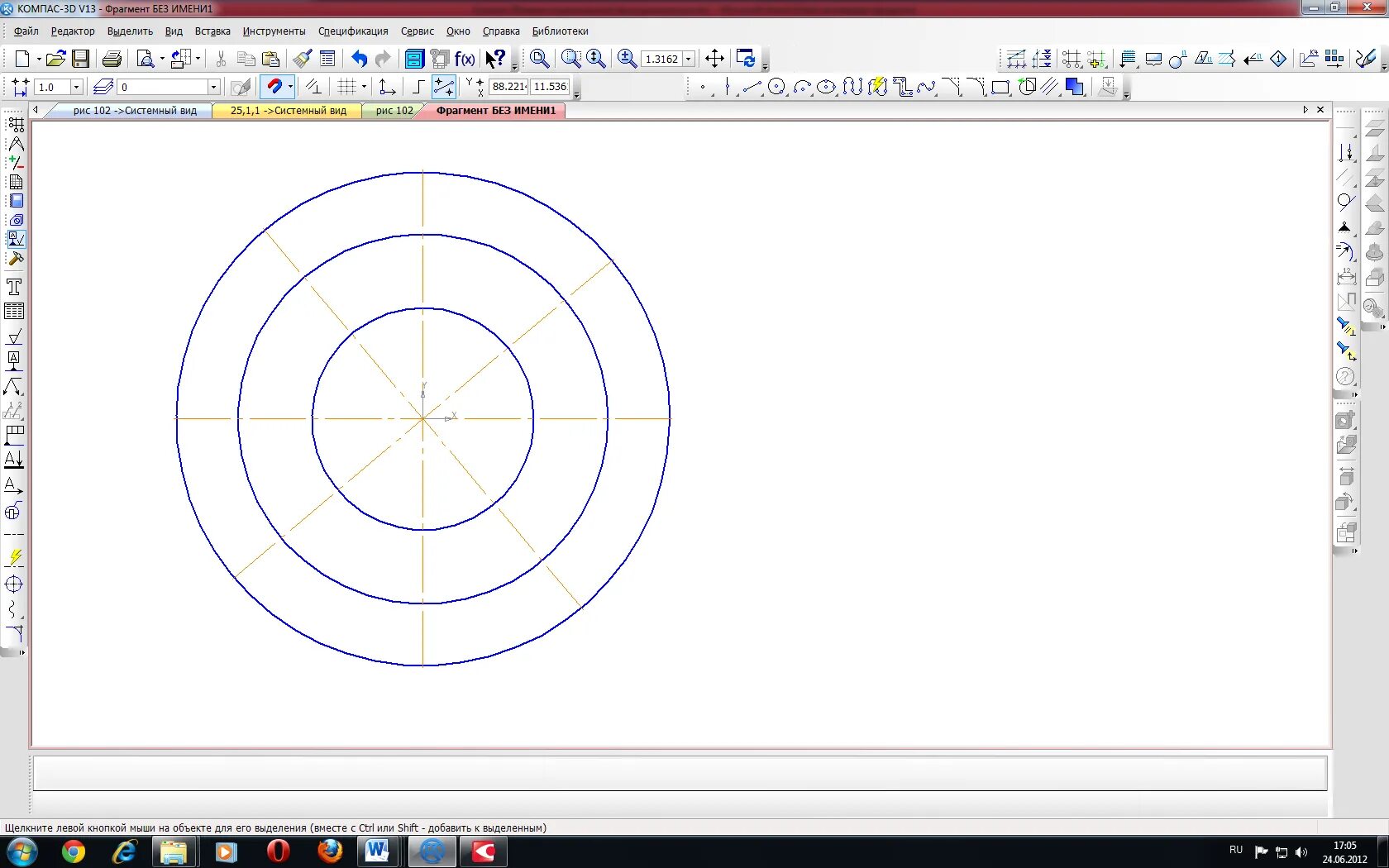Open a file using the folder icon

(x=55, y=59)
